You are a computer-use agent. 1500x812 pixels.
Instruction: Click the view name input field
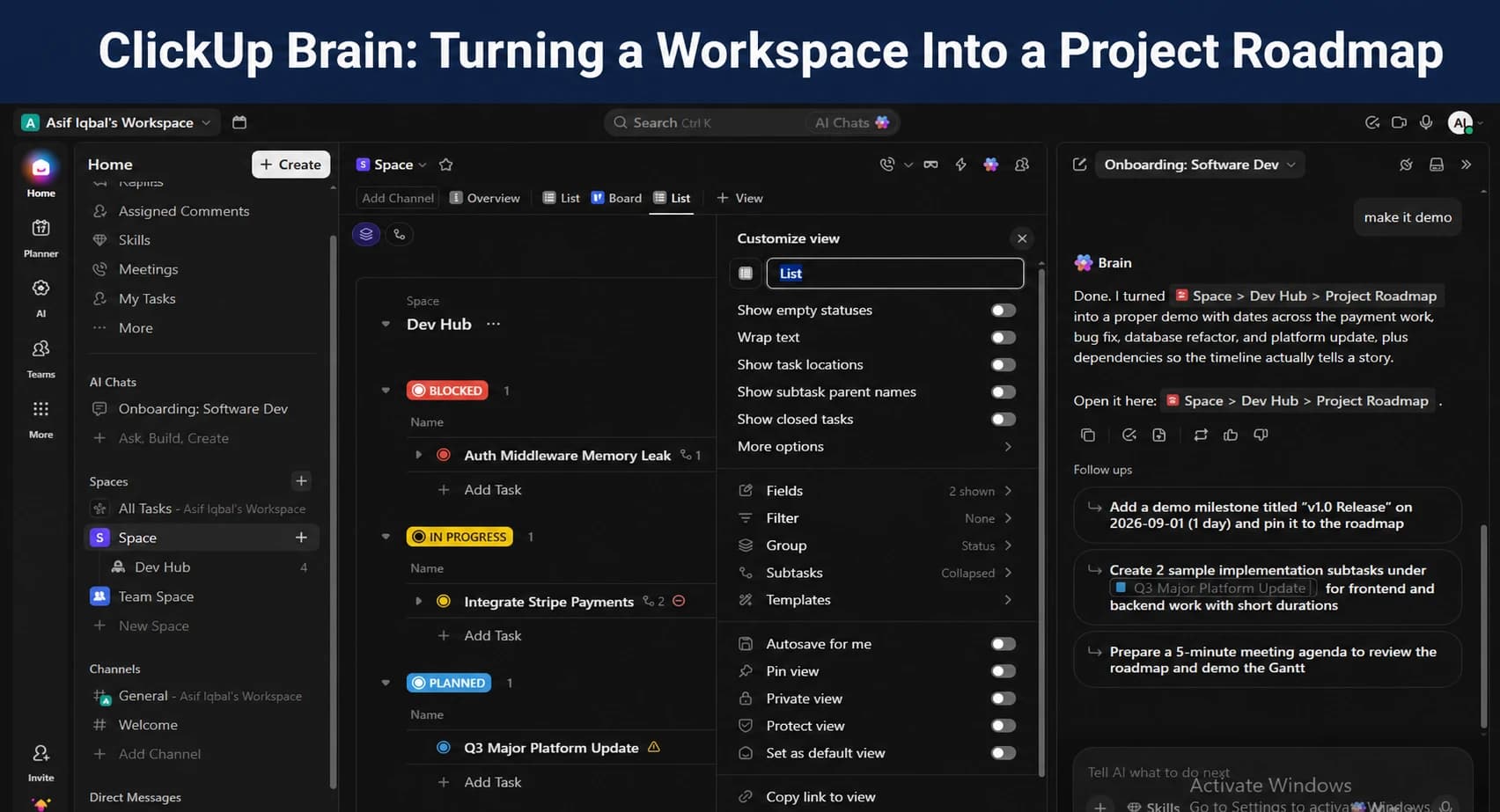click(x=894, y=274)
